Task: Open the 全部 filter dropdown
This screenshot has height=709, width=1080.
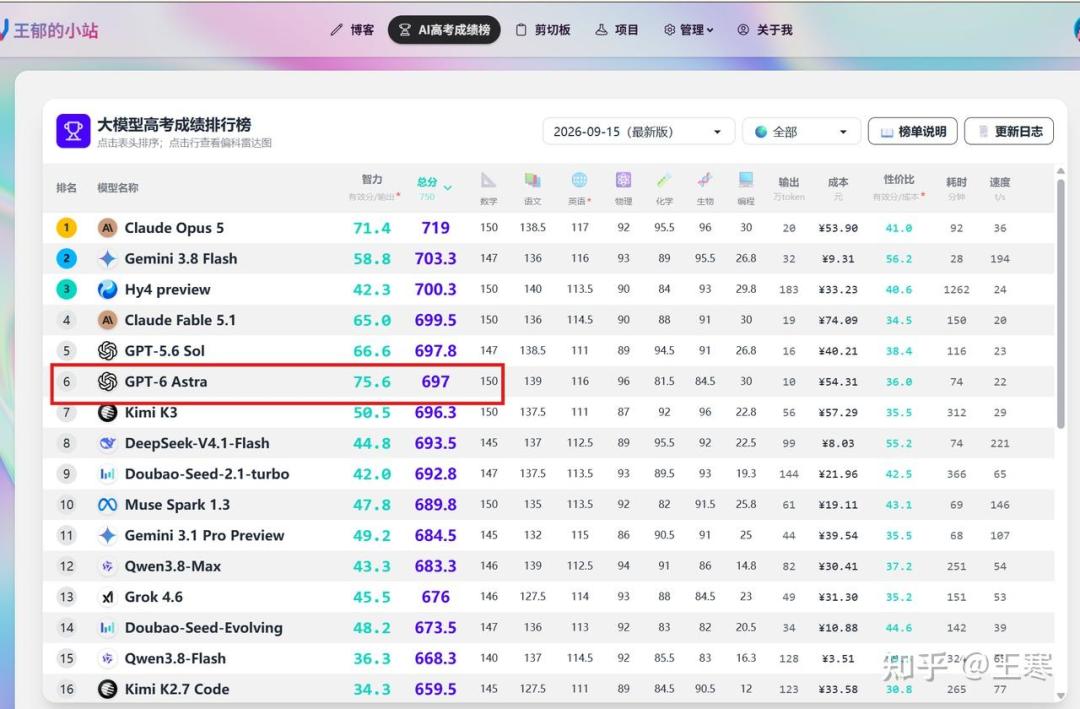Action: click(801, 132)
